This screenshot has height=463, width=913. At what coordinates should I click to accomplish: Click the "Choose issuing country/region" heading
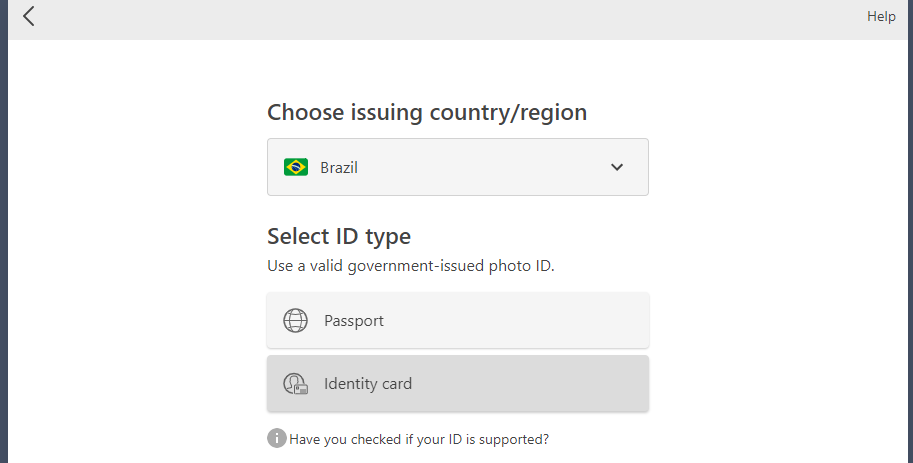coord(427,112)
